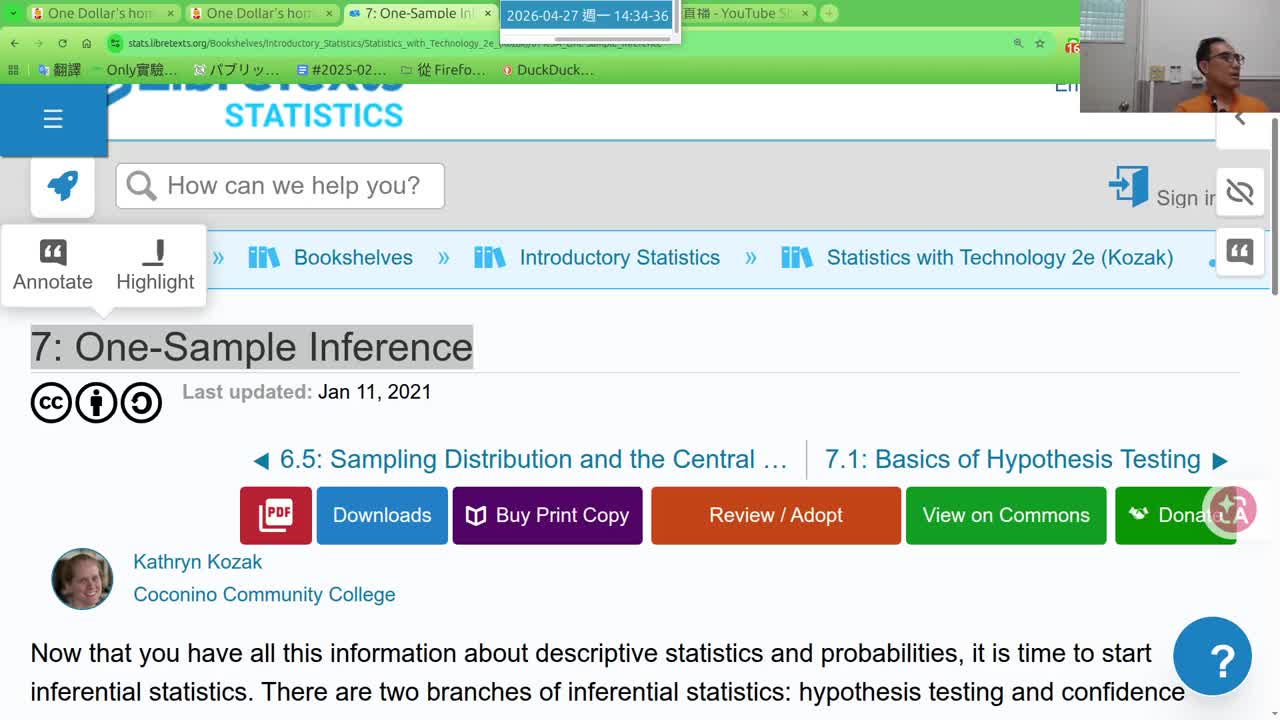Open the 翻譯 bookmark
Viewport: 1280px width, 720px height.
(x=59, y=70)
